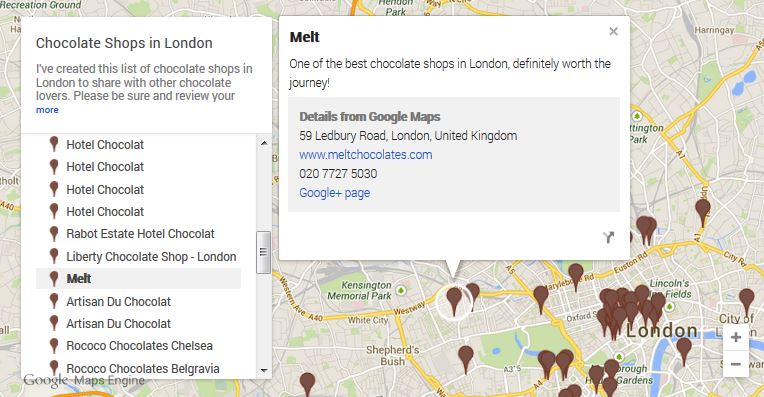Click the map pin near Shepherd's Bush
The height and width of the screenshot is (397, 764).
465,358
